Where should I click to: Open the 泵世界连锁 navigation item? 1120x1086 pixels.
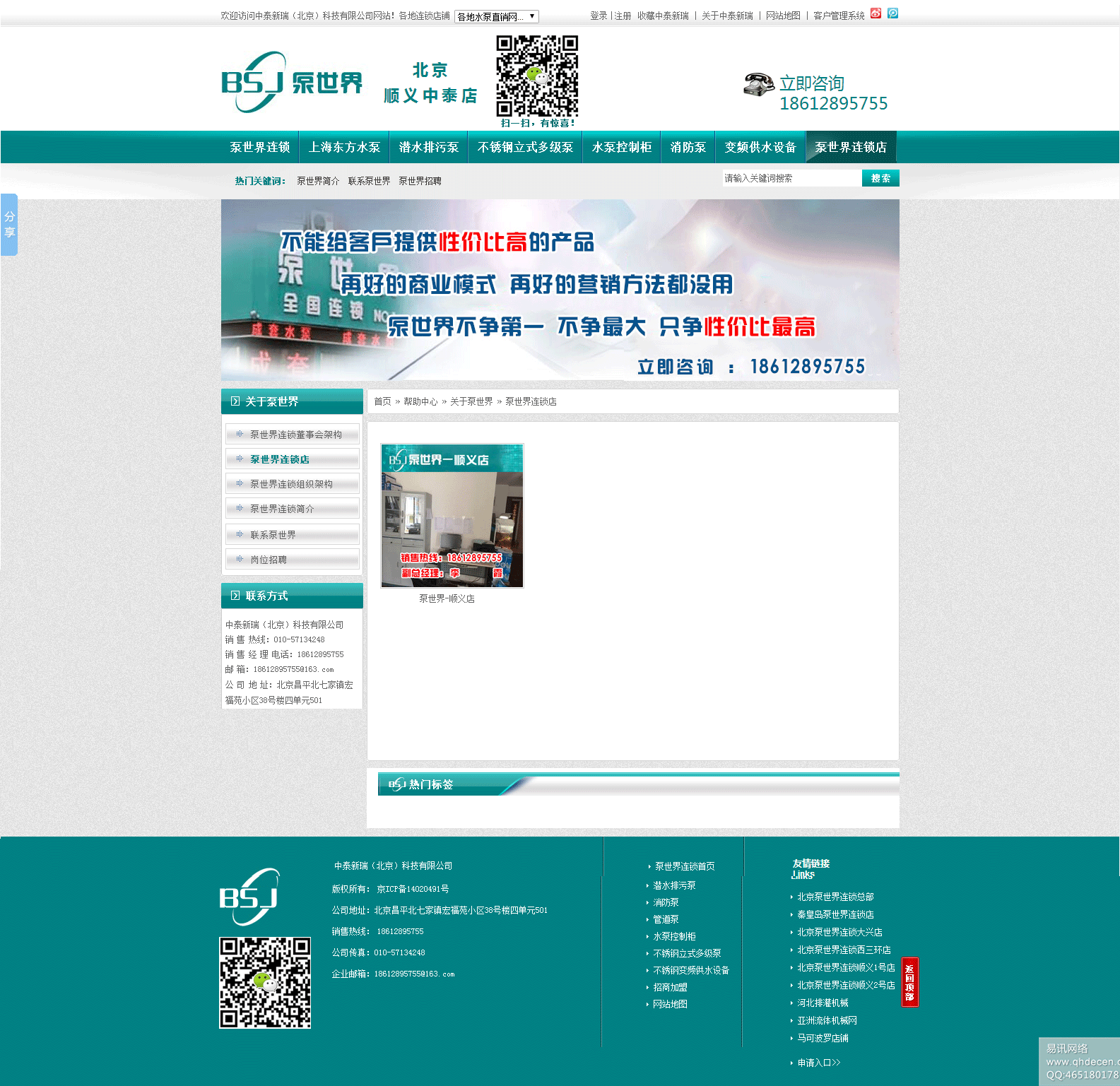[260, 147]
